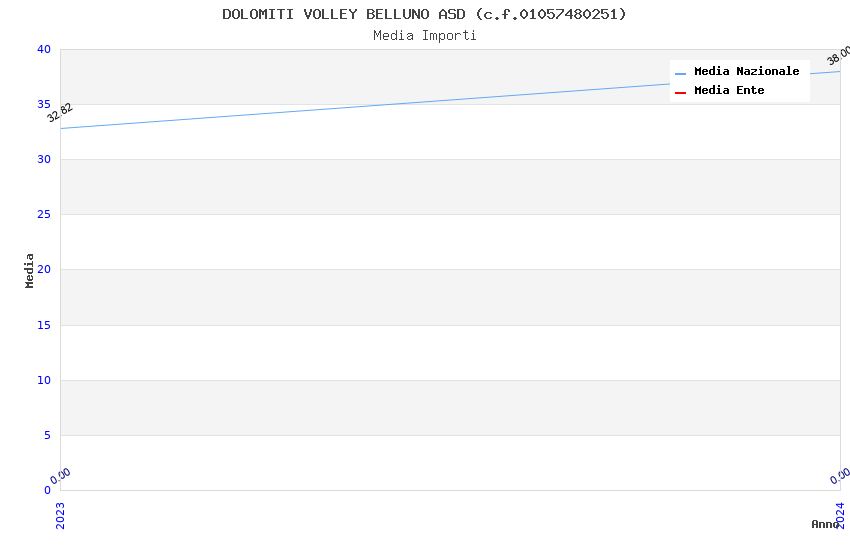Click the 0.00 label at year 2024

click(840, 476)
